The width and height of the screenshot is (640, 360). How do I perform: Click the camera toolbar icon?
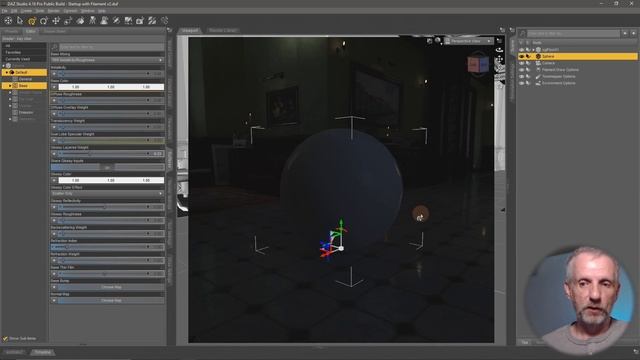tap(140, 20)
